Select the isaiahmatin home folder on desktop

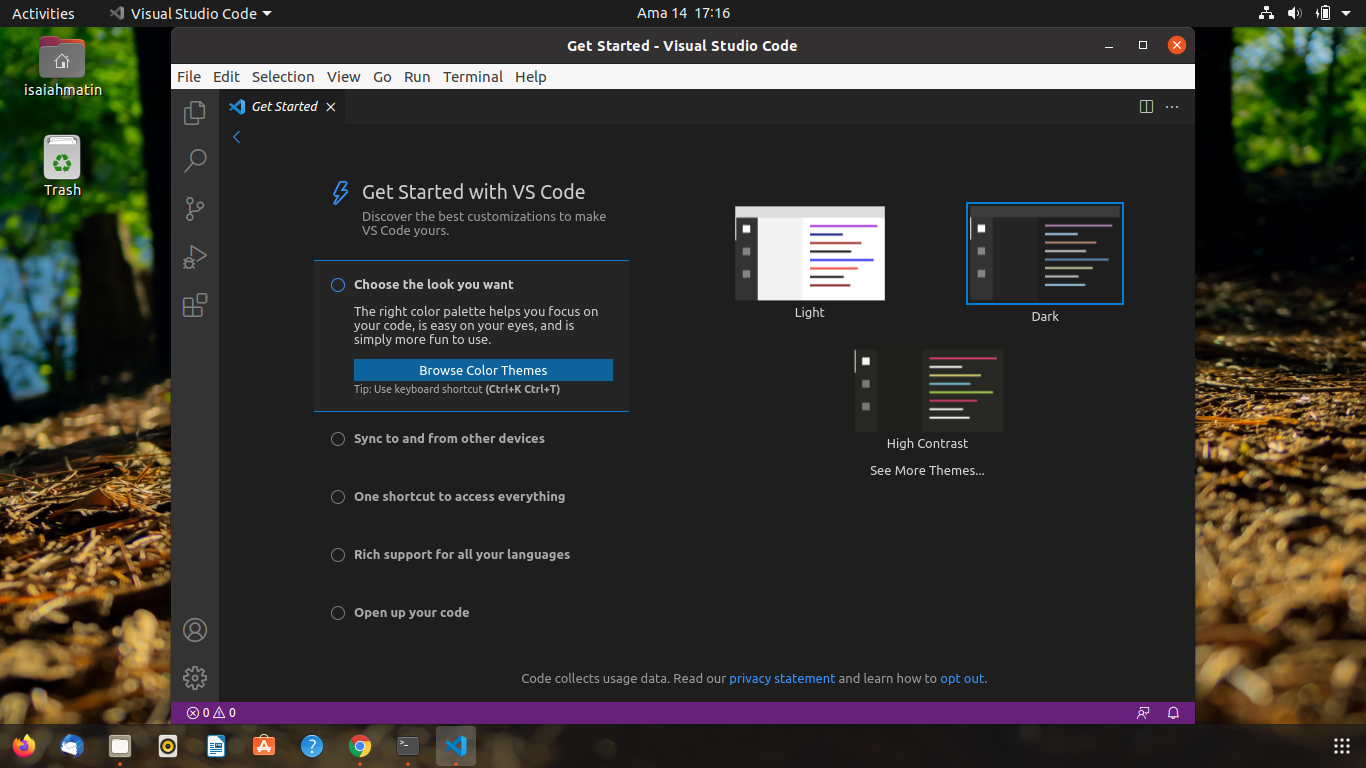pos(62,66)
